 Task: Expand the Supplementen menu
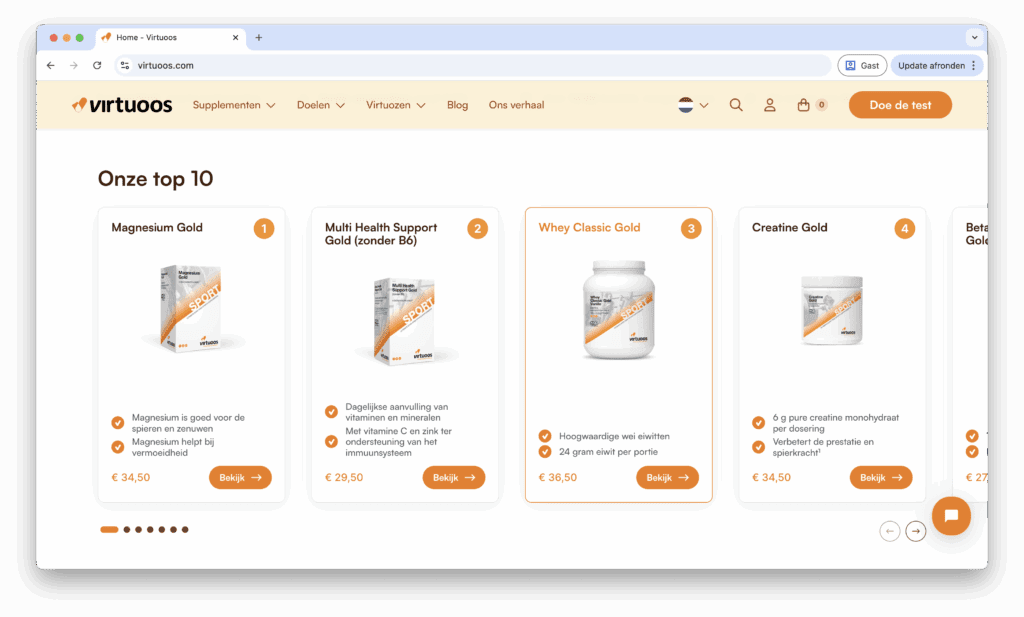tap(234, 105)
